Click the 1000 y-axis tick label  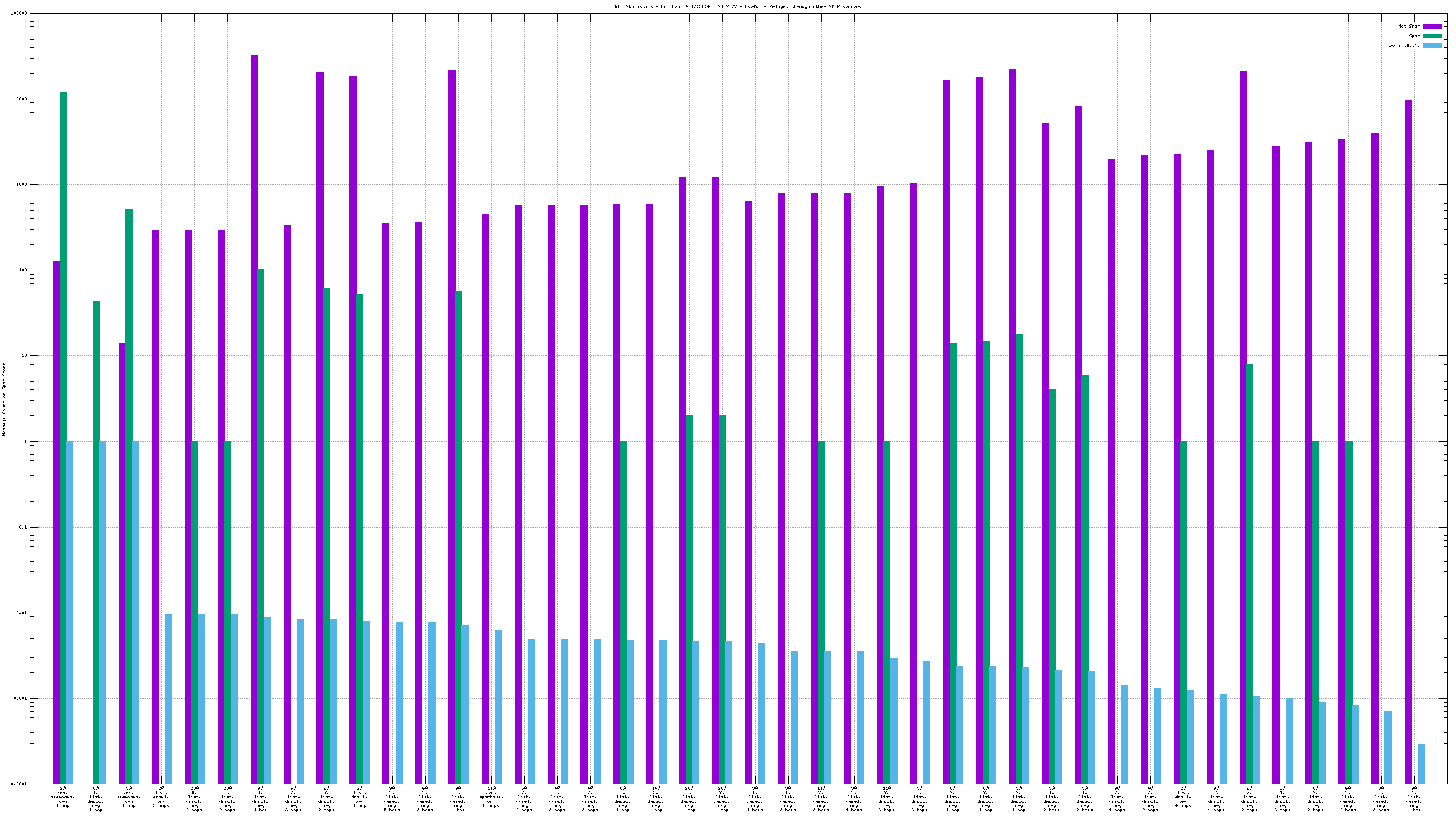pos(22,185)
